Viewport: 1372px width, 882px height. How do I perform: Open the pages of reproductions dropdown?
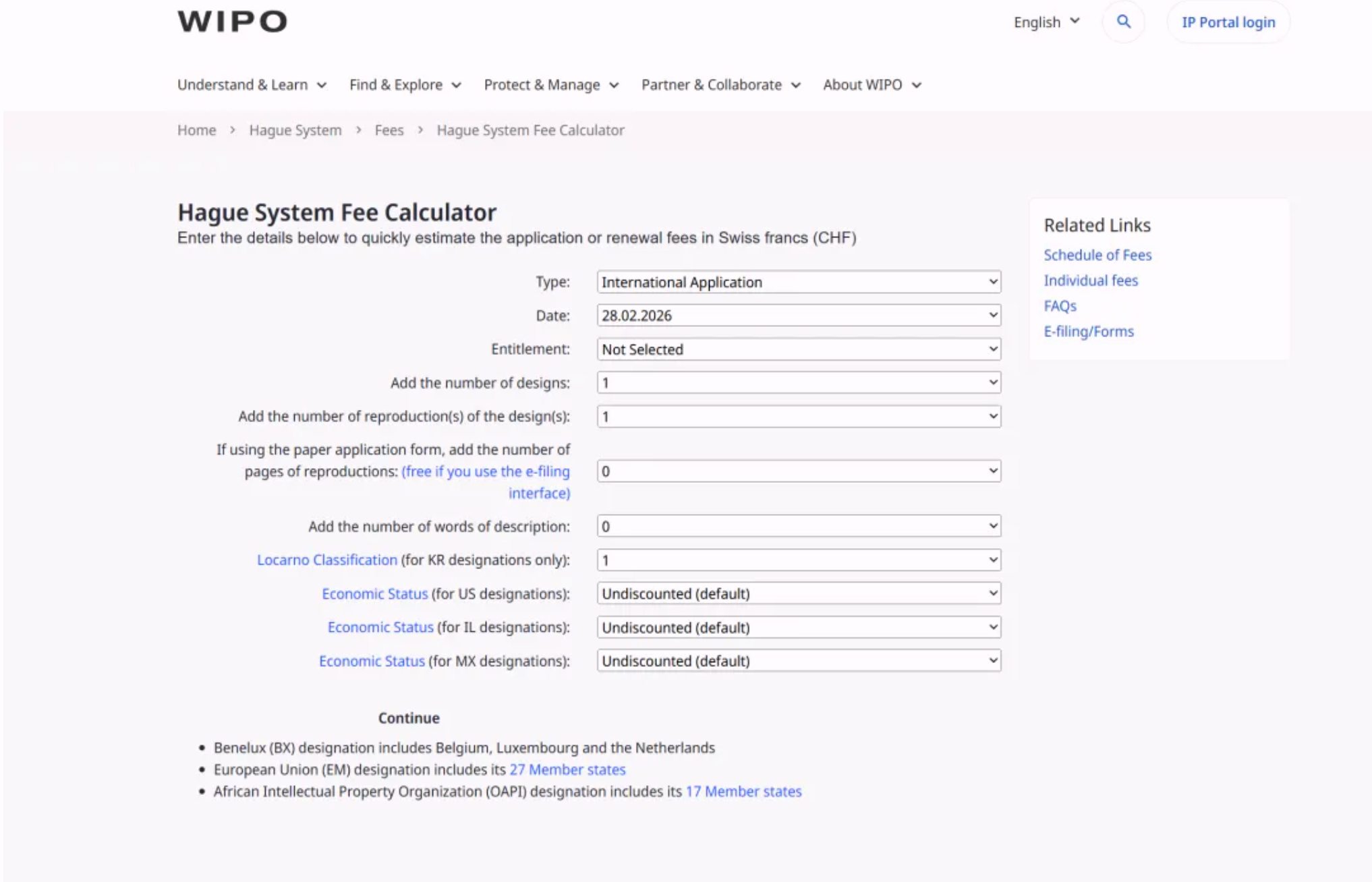tap(799, 471)
